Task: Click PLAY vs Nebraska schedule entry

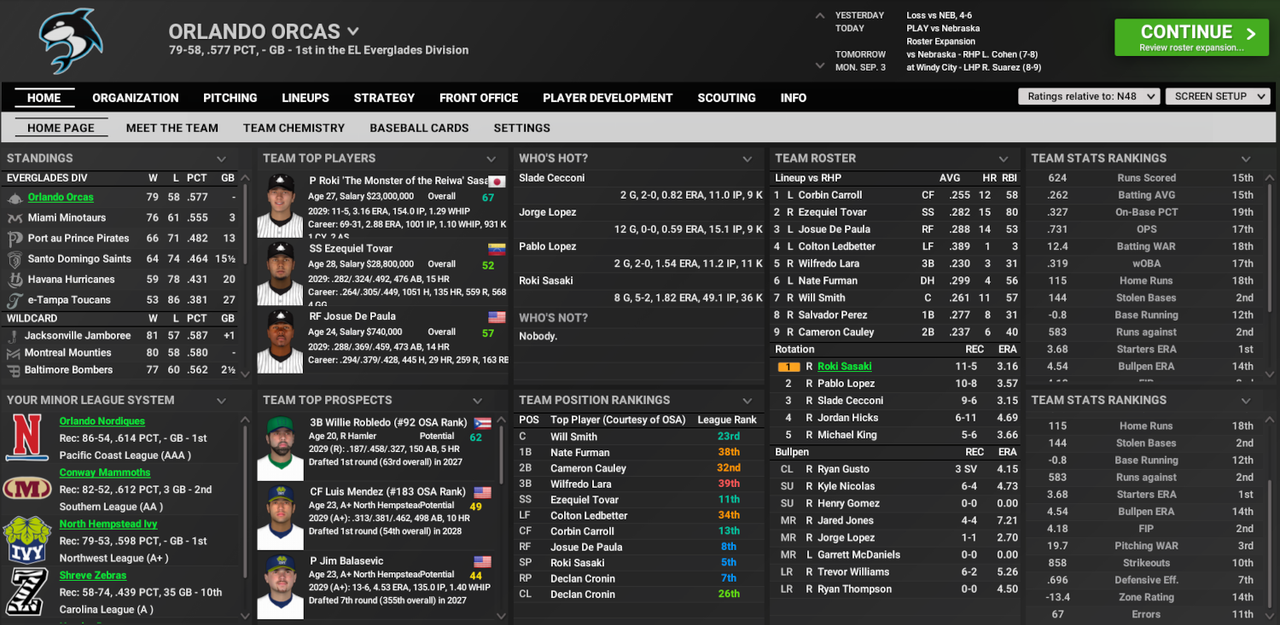Action: pyautogui.click(x=943, y=29)
